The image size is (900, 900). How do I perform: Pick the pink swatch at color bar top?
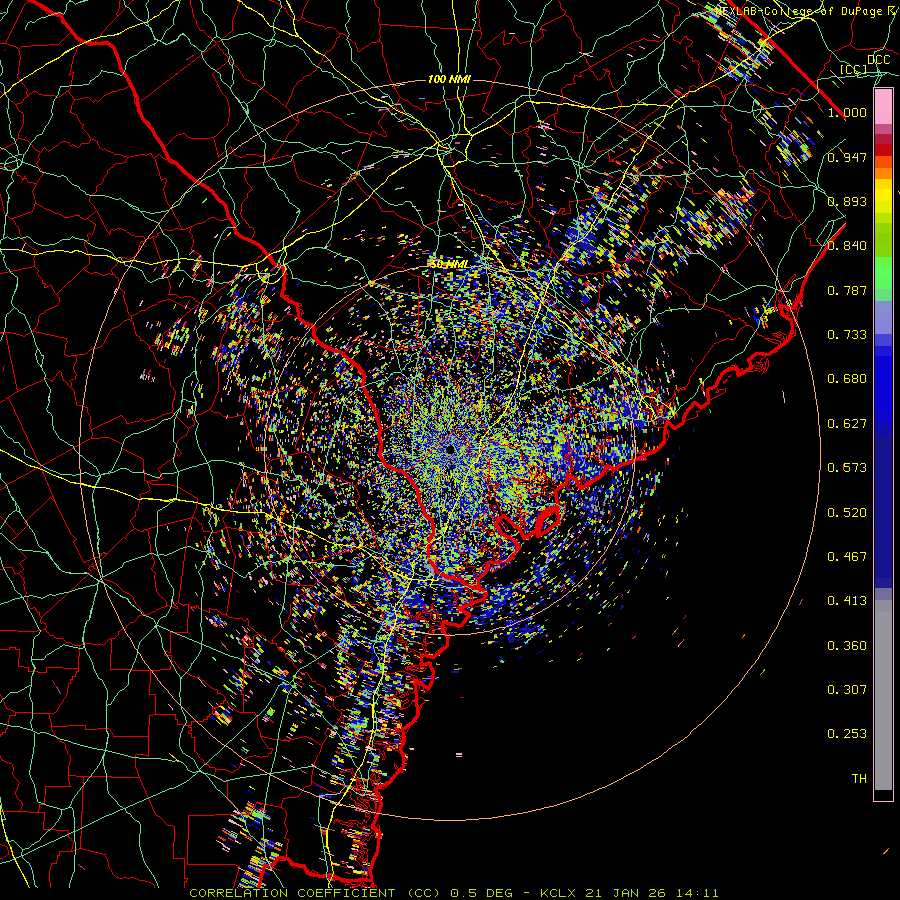pos(883,106)
